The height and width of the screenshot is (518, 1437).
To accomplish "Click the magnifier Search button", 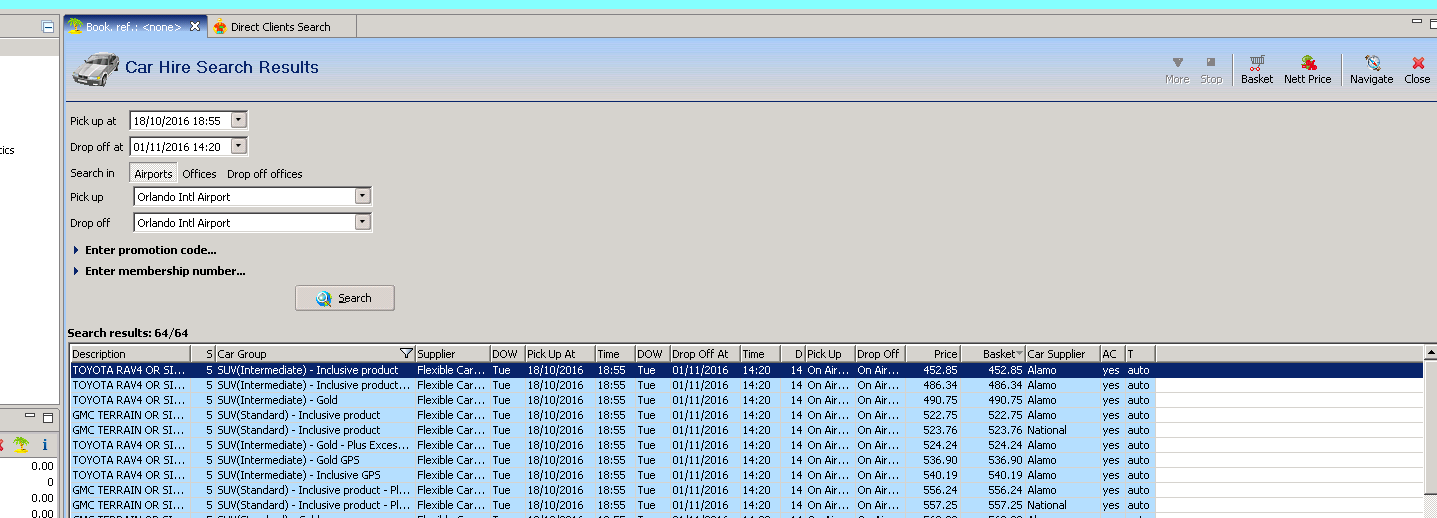I will (344, 298).
